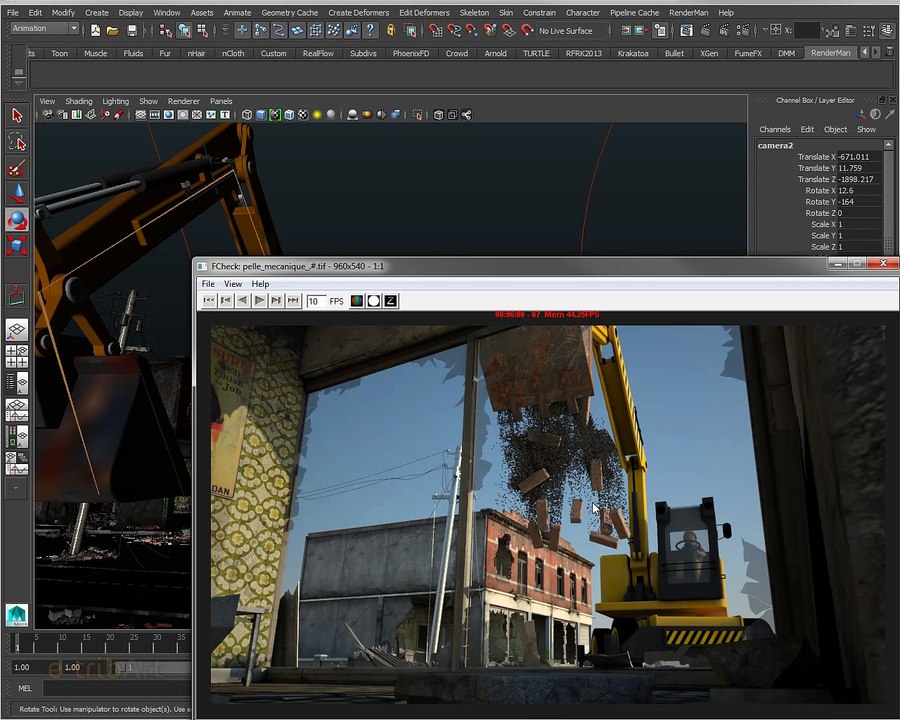900x720 pixels.
Task: Activate the Lasso Select tool
Action: (17, 142)
